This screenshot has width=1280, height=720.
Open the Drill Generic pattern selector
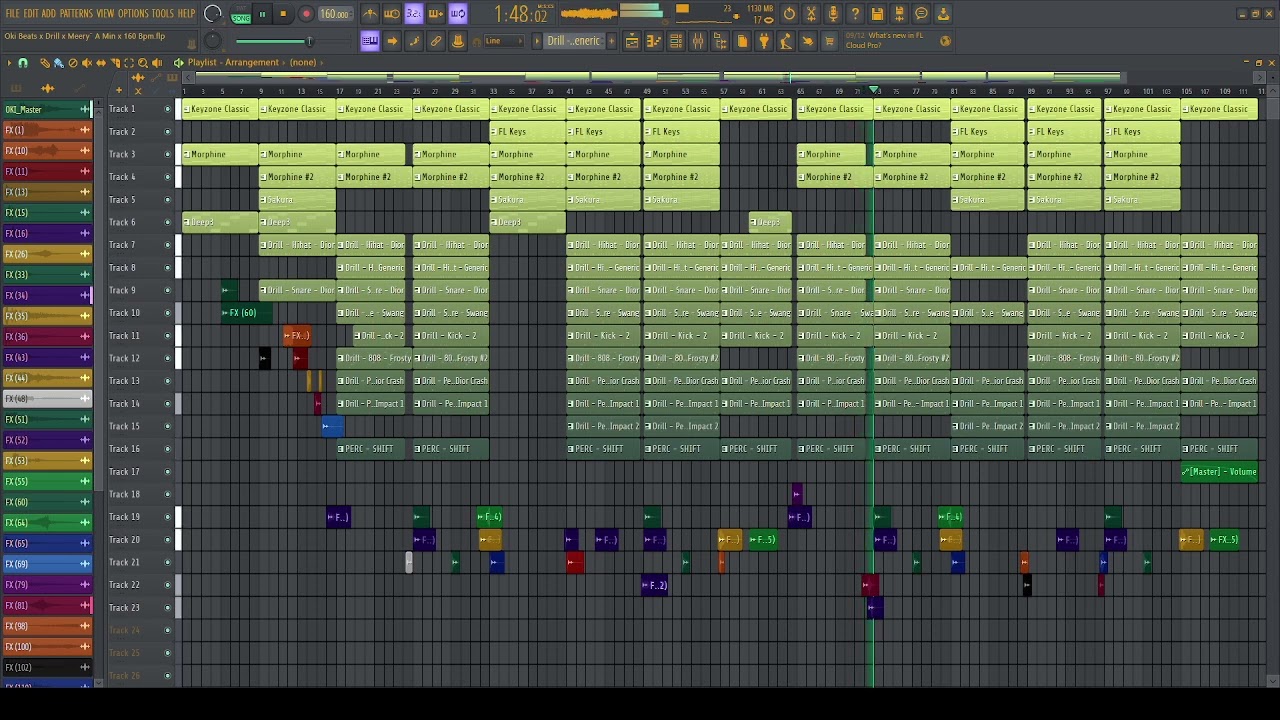(574, 41)
